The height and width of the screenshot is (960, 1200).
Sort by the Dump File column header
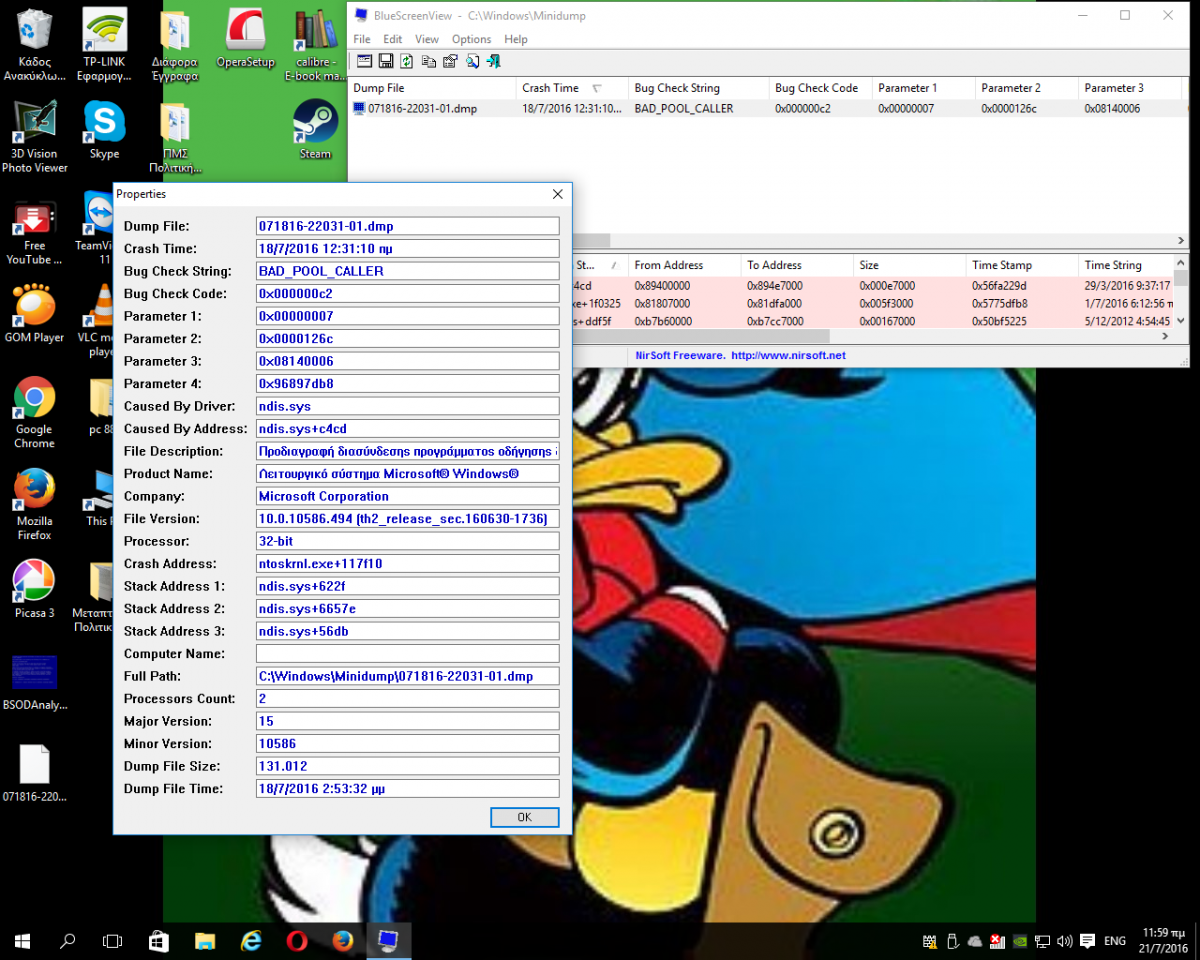[432, 88]
